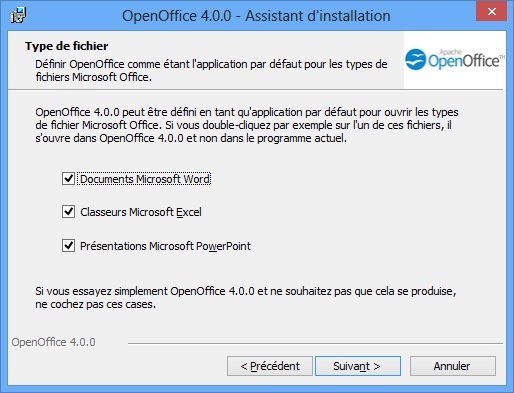Uncheck the Microsoft Excel workbooks checkbox
The width and height of the screenshot is (514, 393).
(68, 212)
